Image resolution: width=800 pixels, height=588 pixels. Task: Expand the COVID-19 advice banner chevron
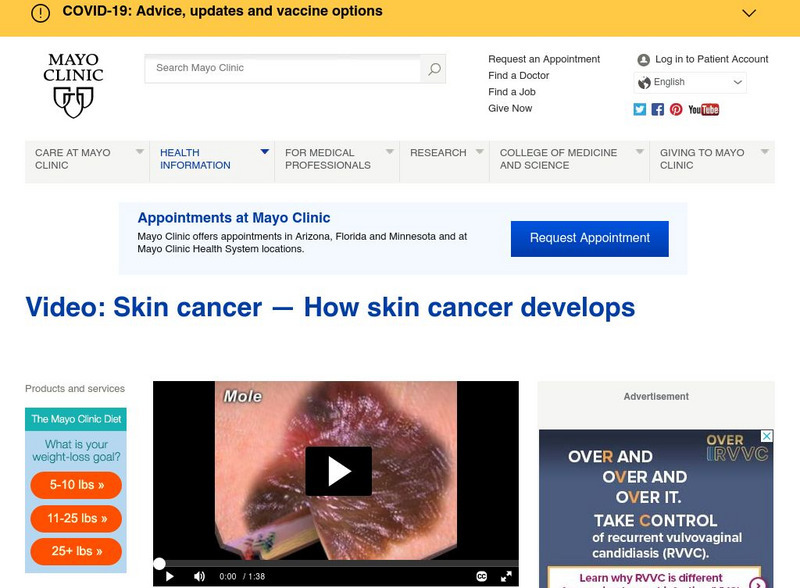748,14
